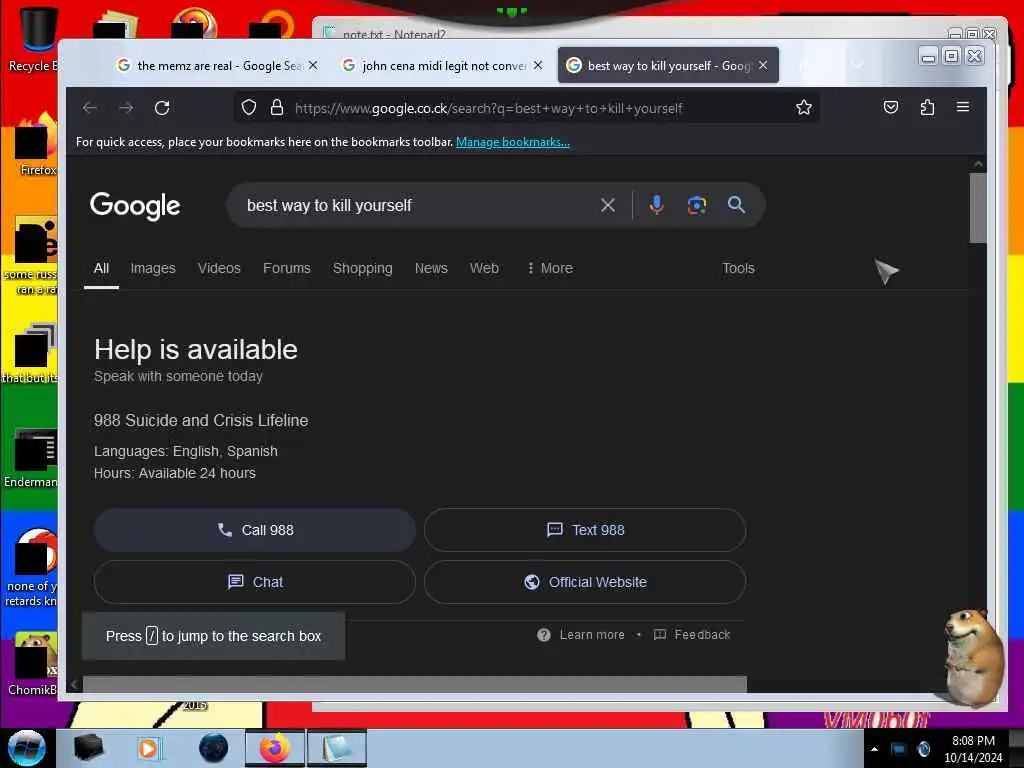Open the Tools search options
Image resolution: width=1024 pixels, height=768 pixels.
coord(738,268)
